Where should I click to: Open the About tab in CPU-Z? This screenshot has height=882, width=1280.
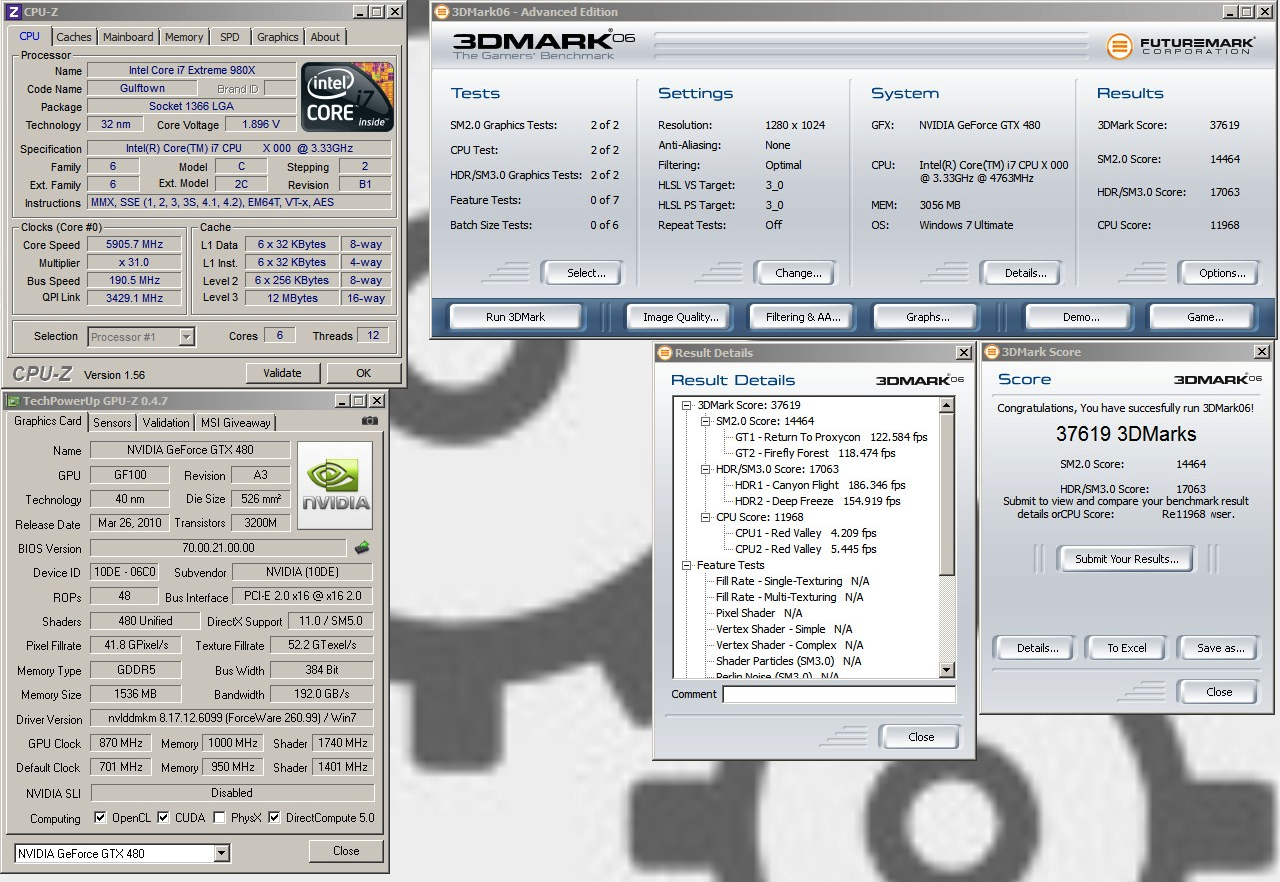pos(325,37)
